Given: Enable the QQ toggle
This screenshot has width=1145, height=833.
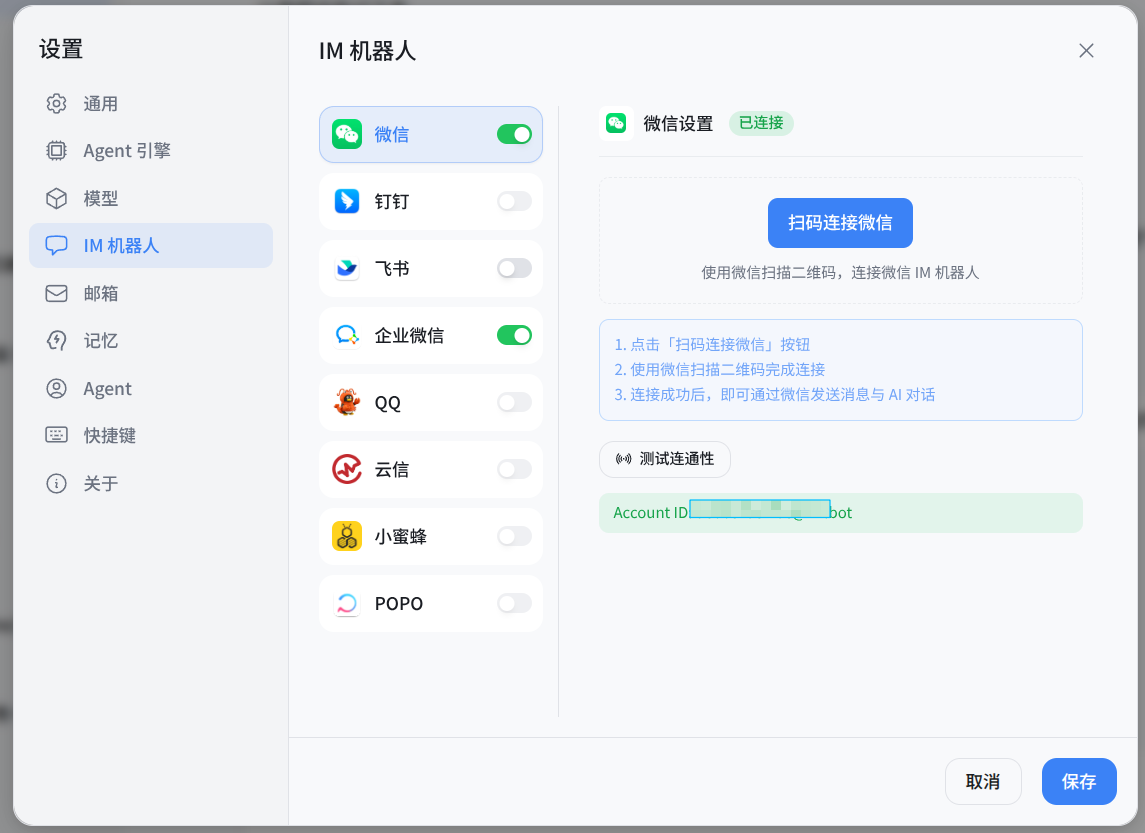Looking at the screenshot, I should click(x=514, y=402).
